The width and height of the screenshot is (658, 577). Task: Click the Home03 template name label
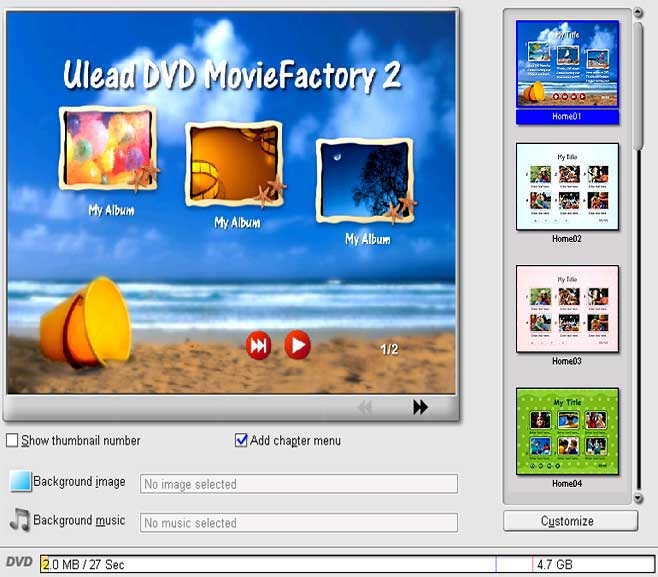point(567,361)
